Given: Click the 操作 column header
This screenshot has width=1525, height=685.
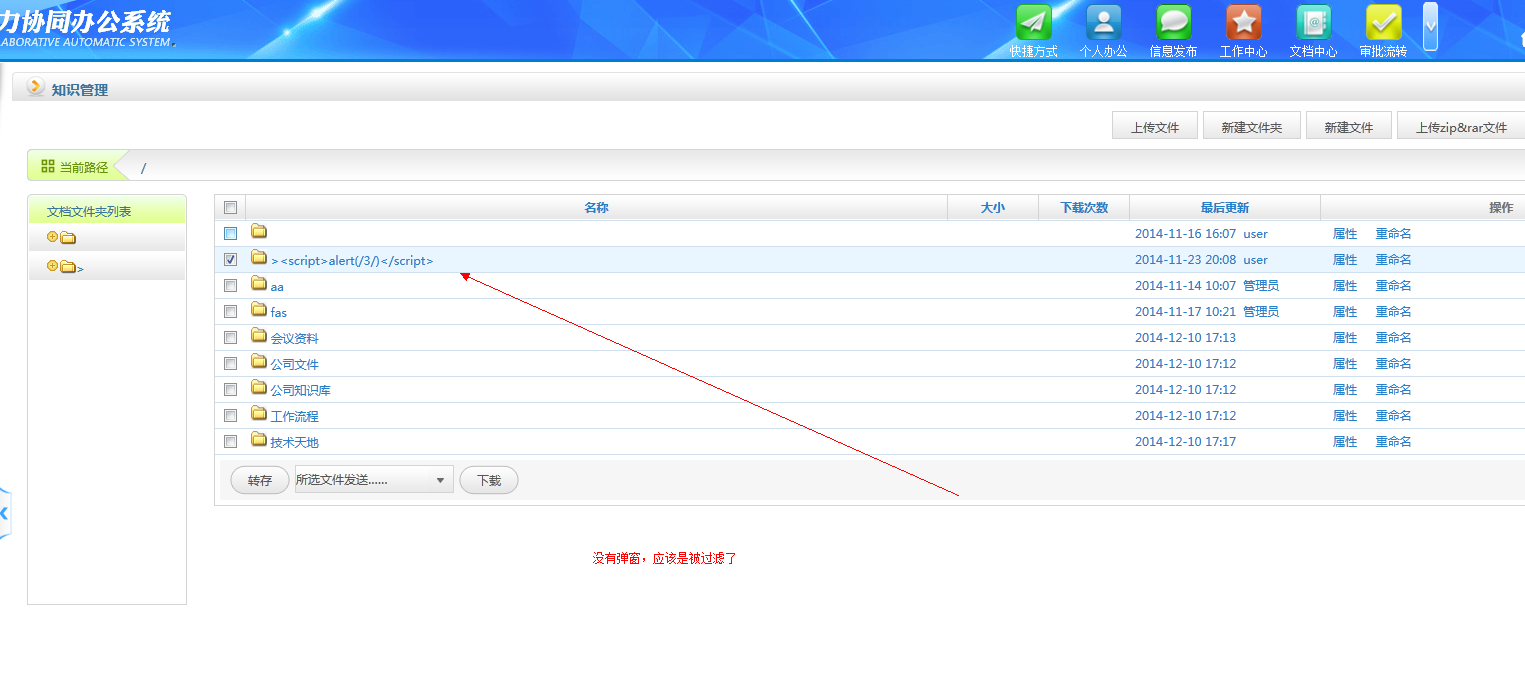Looking at the screenshot, I should tap(1501, 207).
